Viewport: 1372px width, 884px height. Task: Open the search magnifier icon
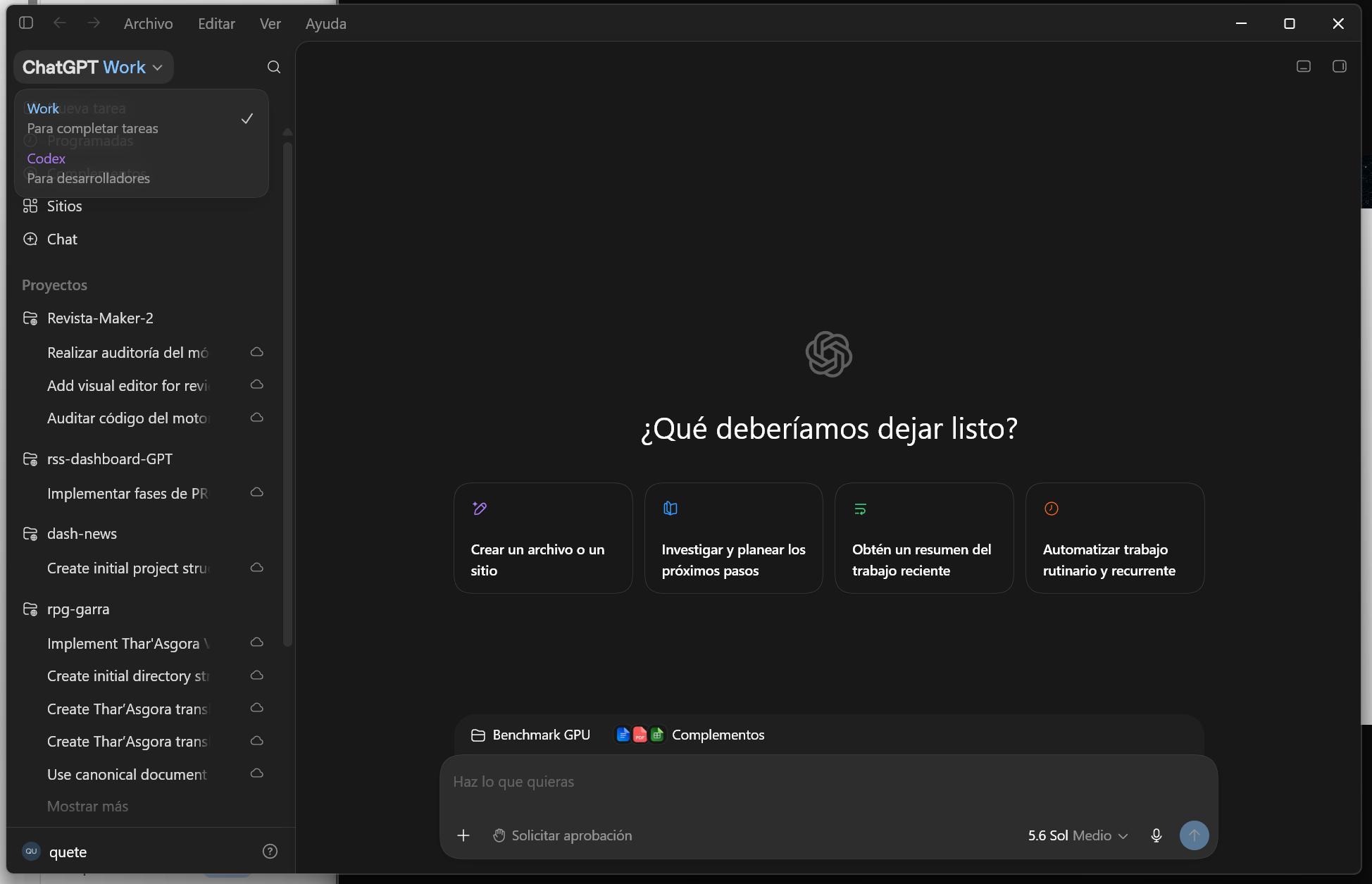tap(274, 67)
